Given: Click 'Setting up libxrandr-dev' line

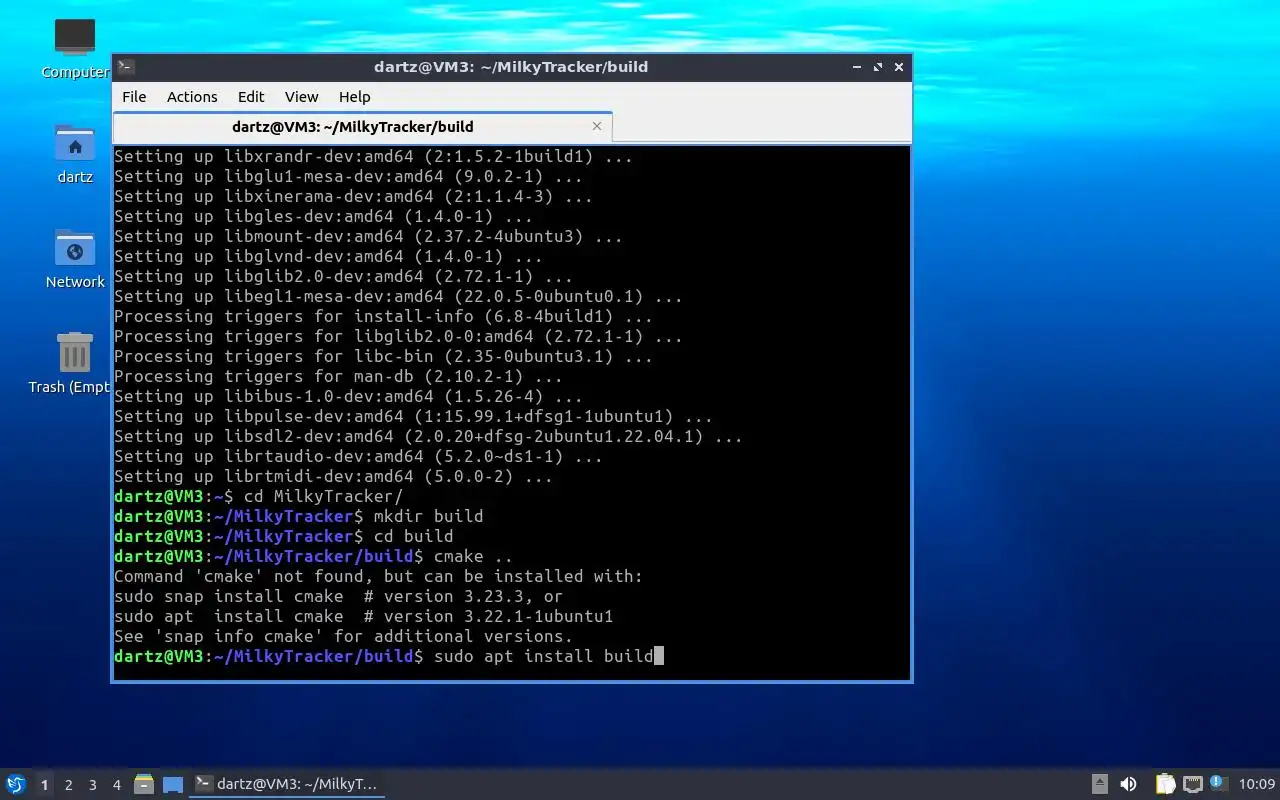Looking at the screenshot, I should (374, 156).
